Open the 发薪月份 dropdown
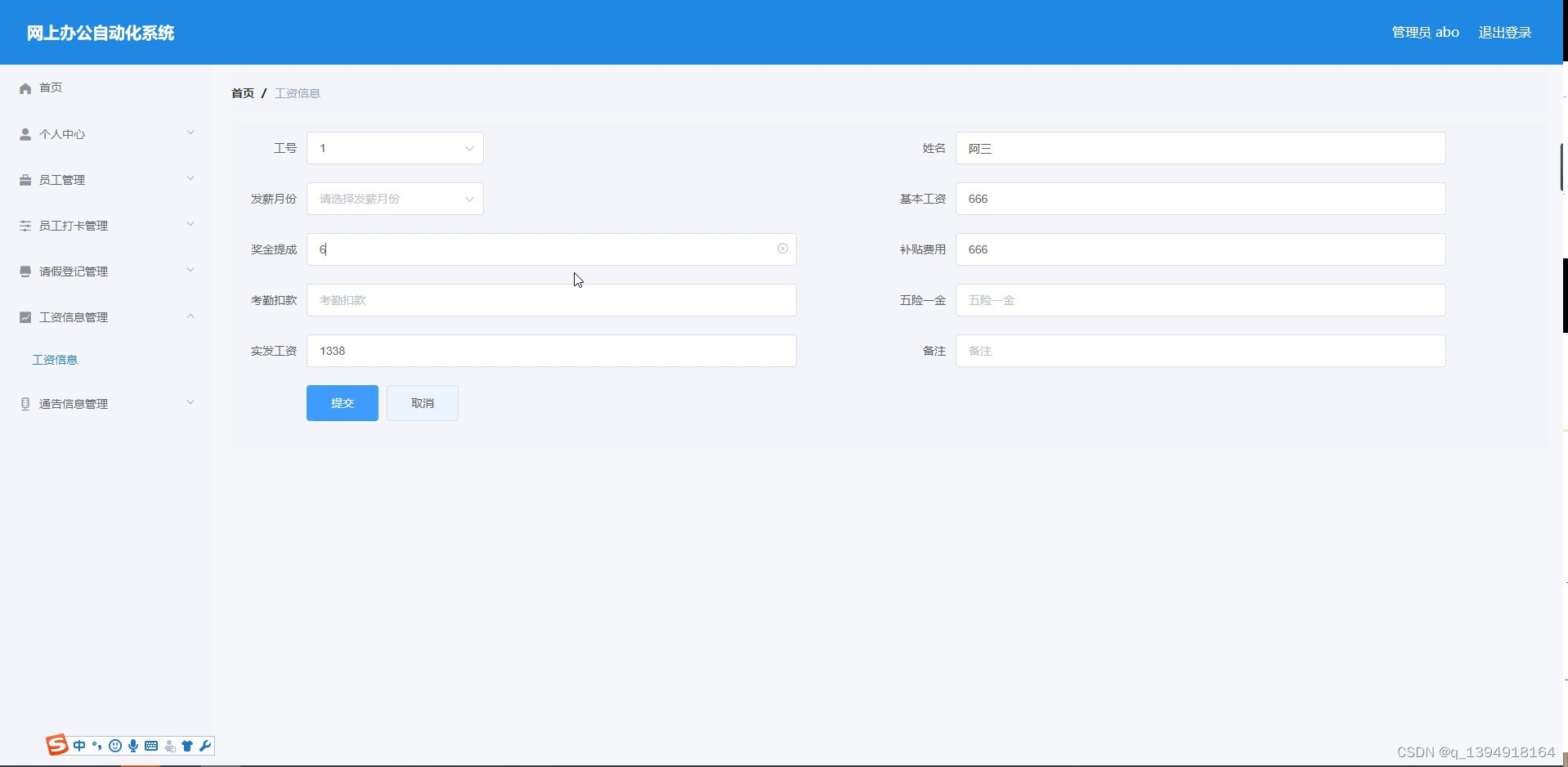 [395, 199]
